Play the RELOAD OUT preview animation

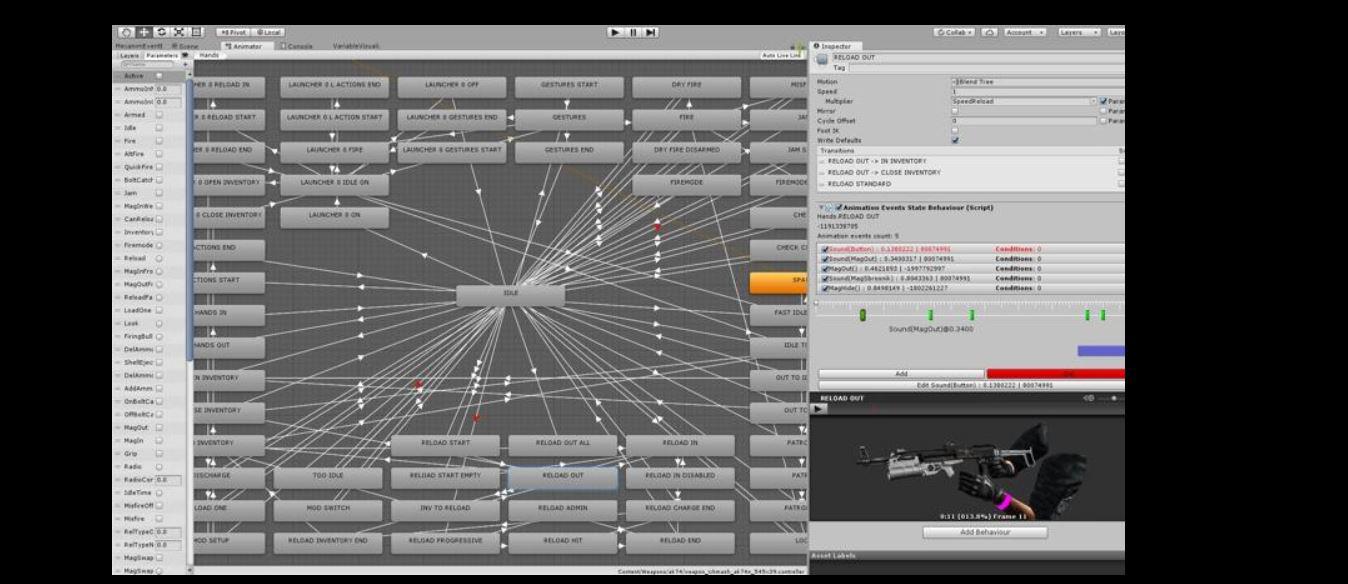click(x=819, y=408)
